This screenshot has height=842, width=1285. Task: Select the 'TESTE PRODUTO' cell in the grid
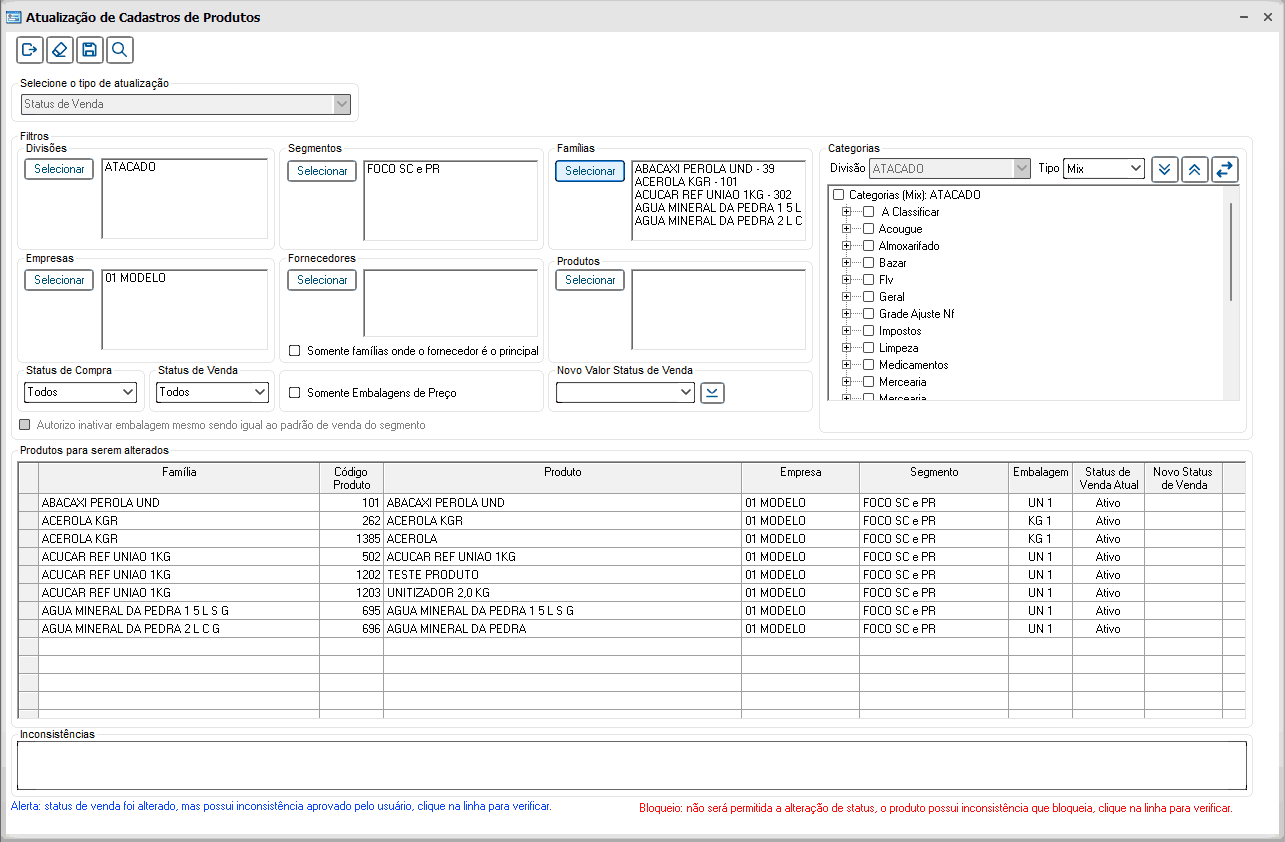(x=562, y=575)
